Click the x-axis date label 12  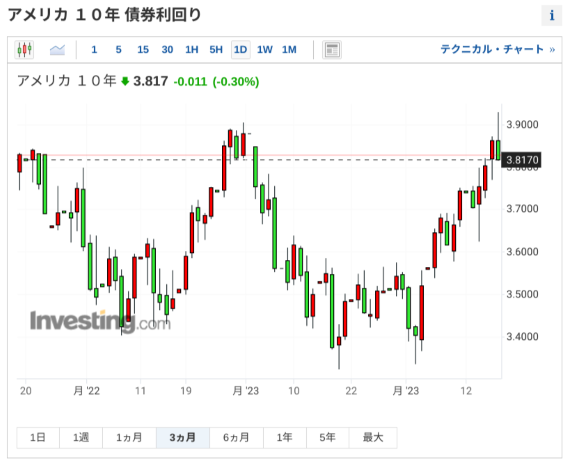466,391
